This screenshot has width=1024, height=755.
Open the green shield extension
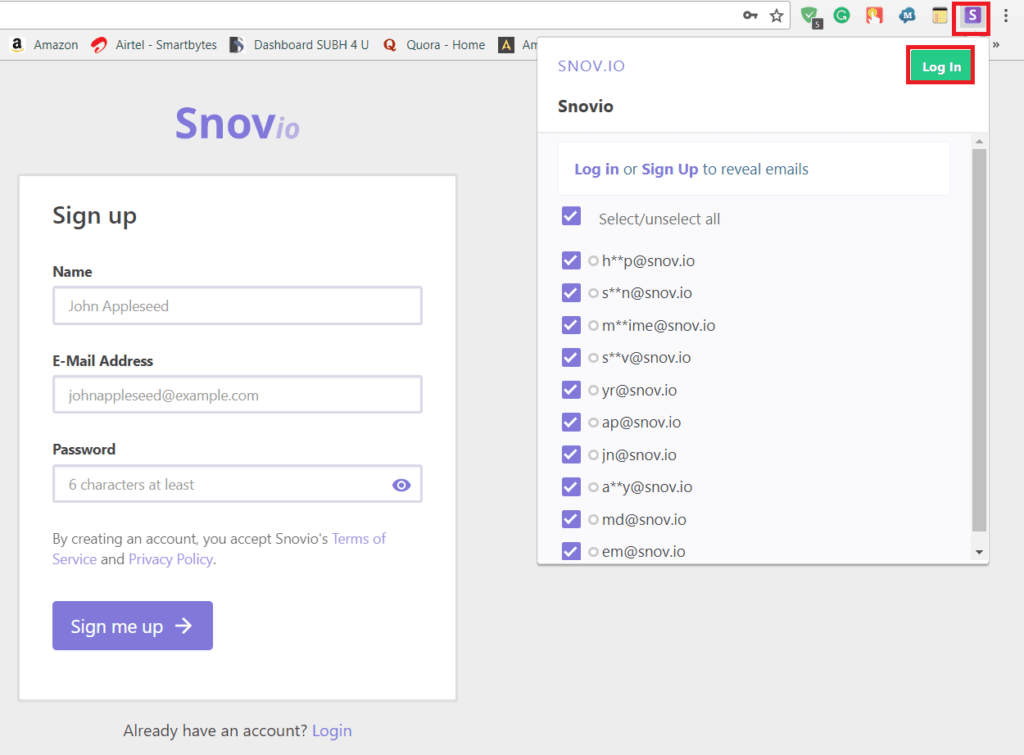pos(811,16)
